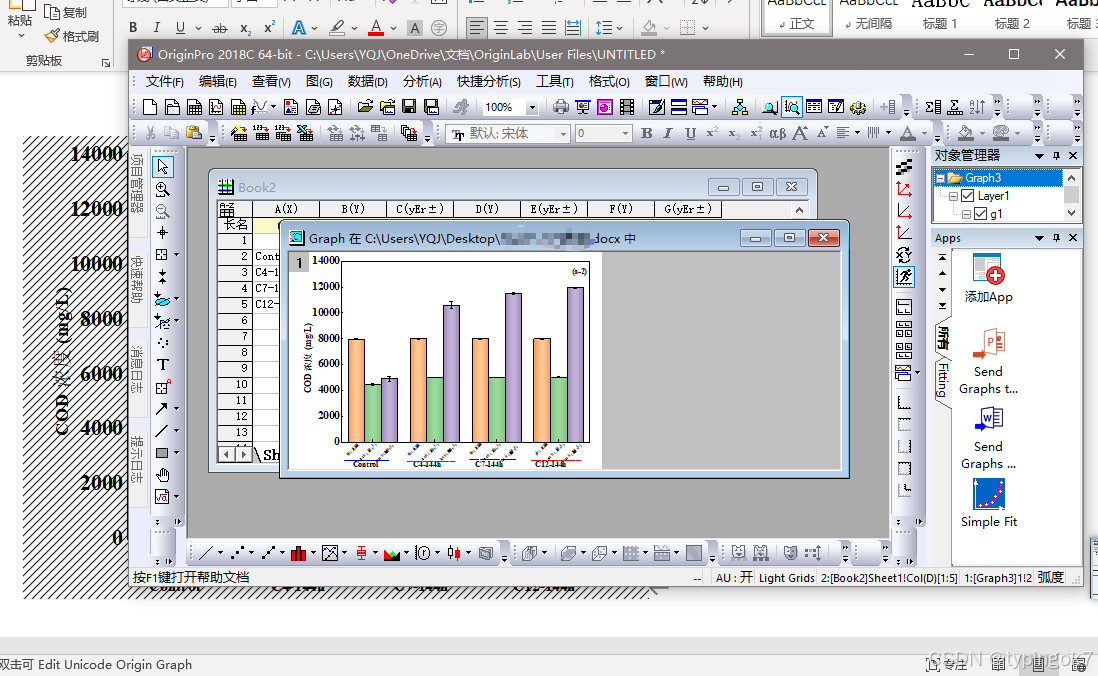Toggle Layer1 checkbox in Object Manager
This screenshot has height=676, width=1098.
pos(968,196)
